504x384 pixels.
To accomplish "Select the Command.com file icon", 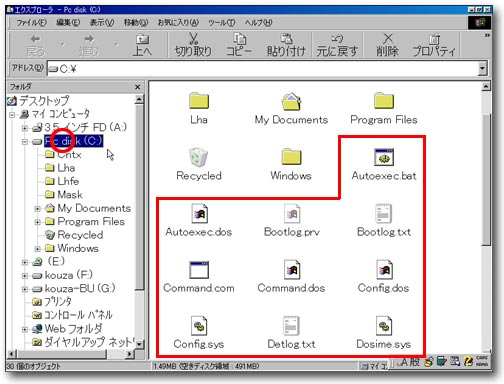I will (199, 270).
